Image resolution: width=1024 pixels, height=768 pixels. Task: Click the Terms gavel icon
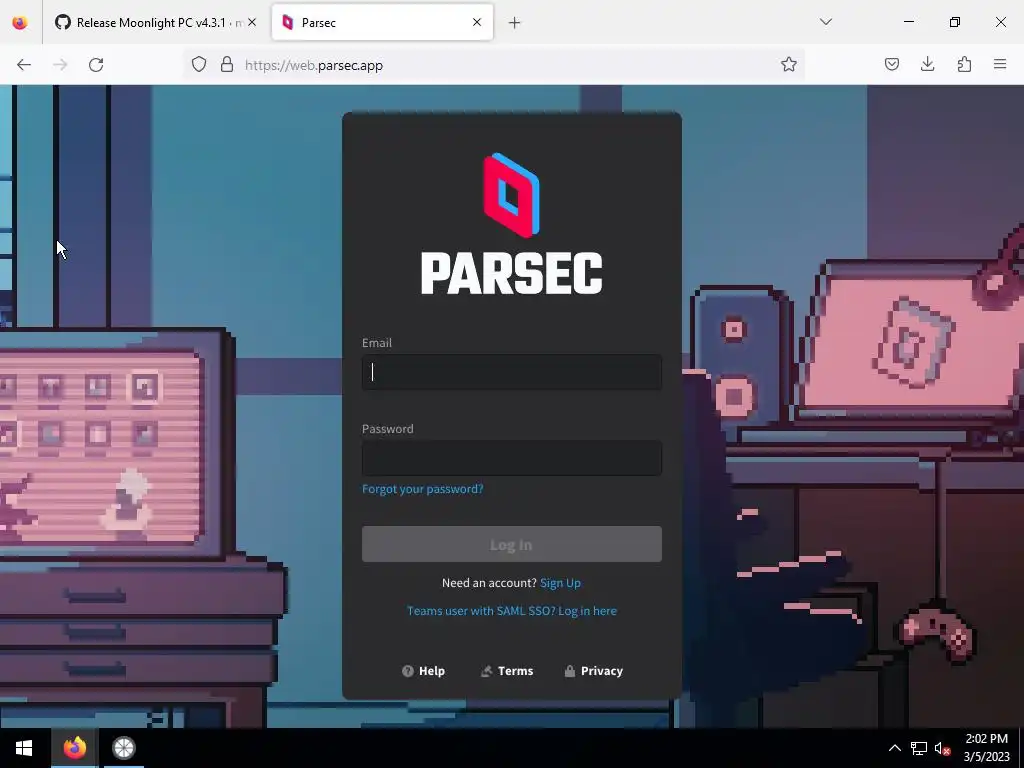coord(486,671)
